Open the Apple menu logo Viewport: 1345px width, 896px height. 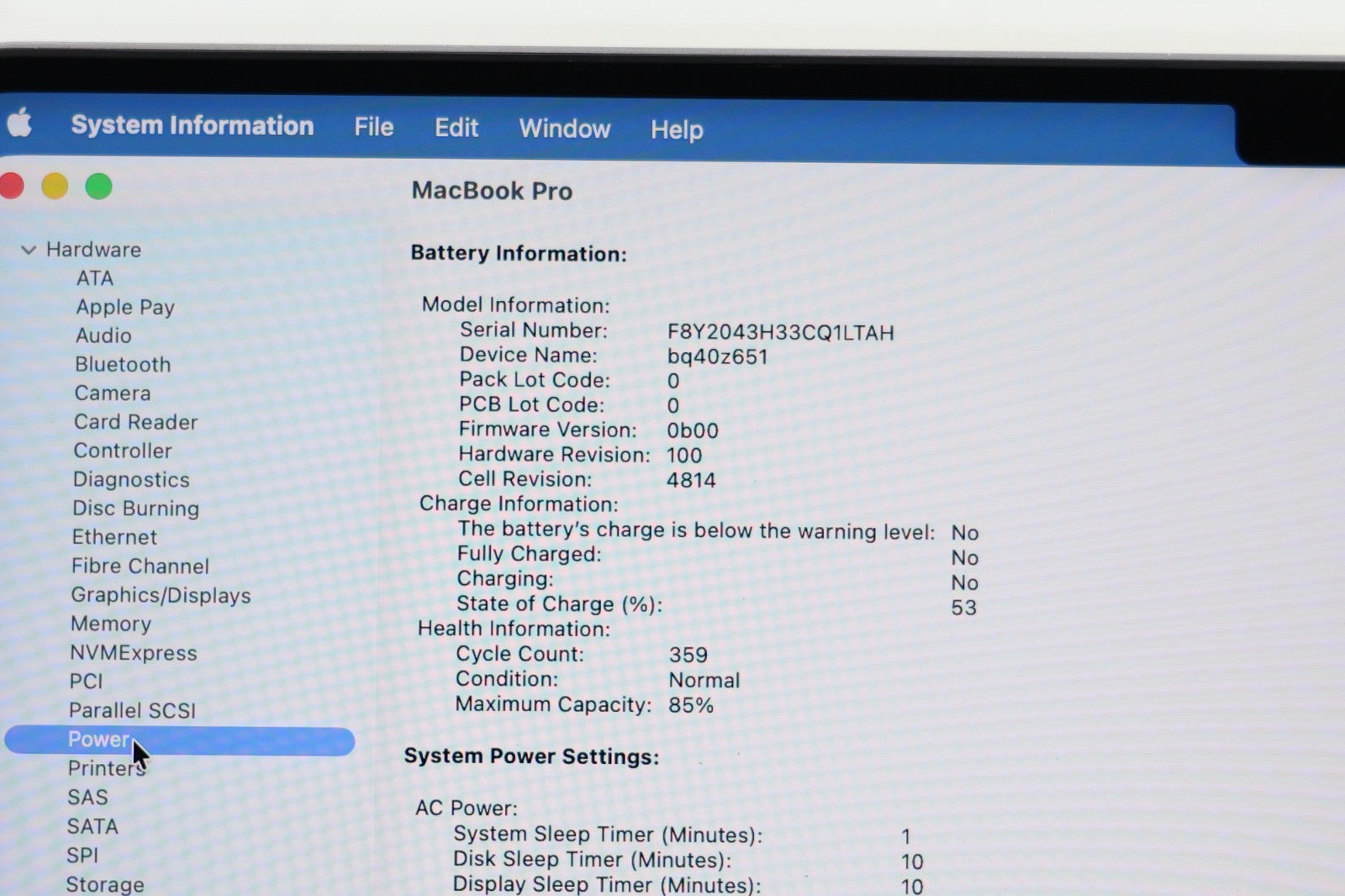19,123
